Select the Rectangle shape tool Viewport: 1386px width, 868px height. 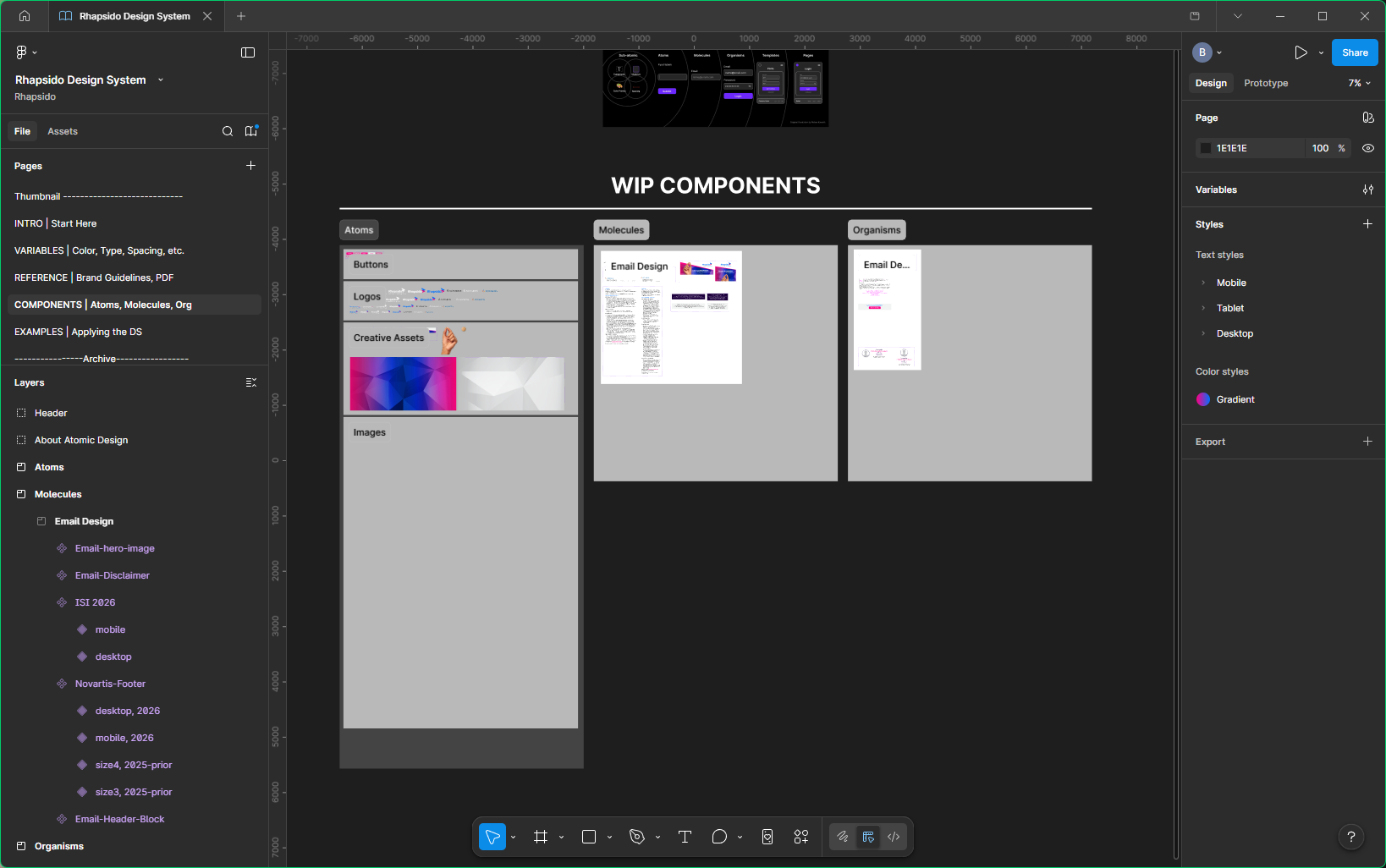click(588, 836)
